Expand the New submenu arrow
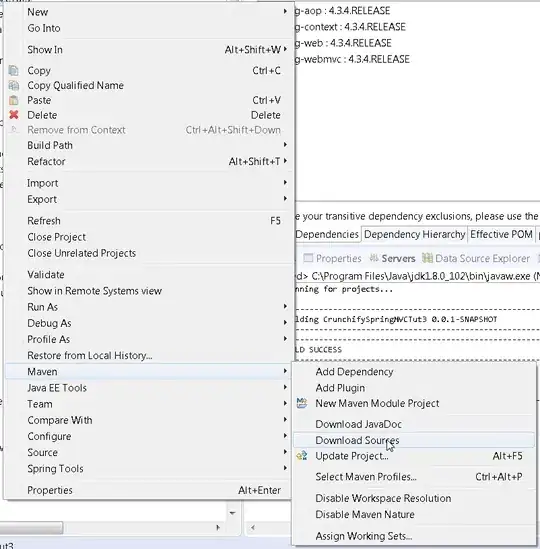 (x=285, y=12)
